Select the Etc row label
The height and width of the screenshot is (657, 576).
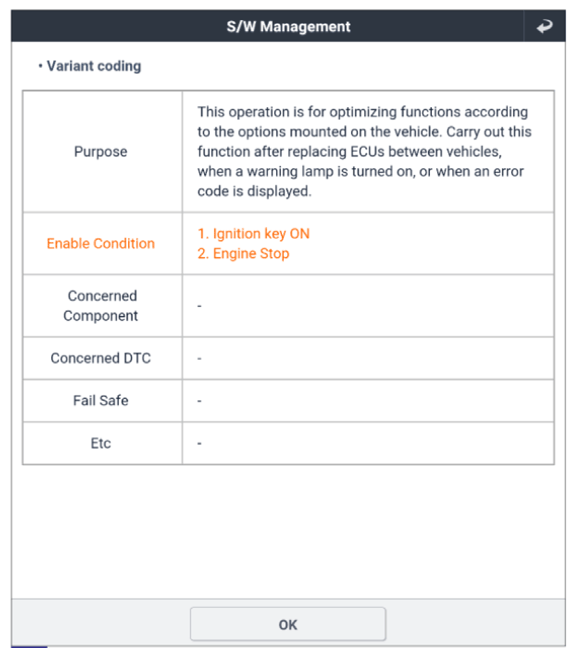pyautogui.click(x=101, y=443)
